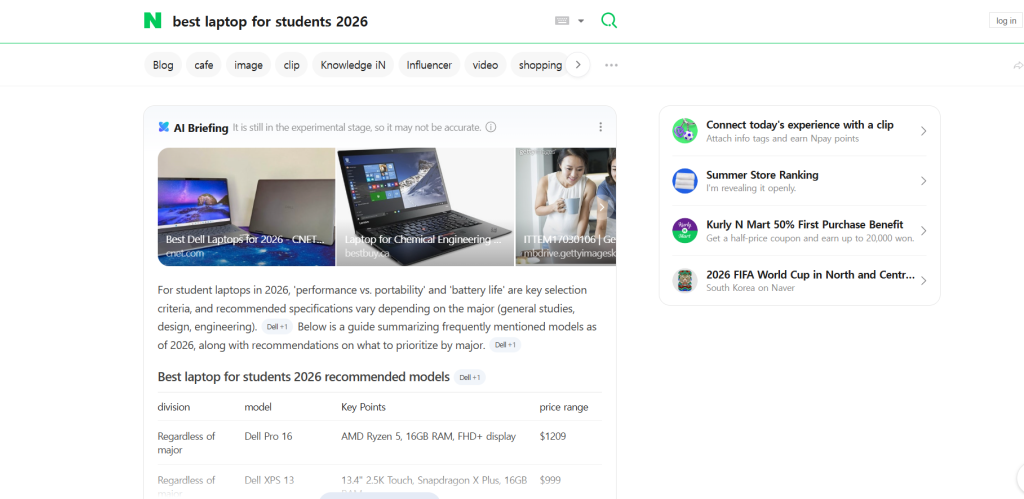Open the Influencer tab
Viewport: 1024px width, 499px height.
[x=429, y=65]
